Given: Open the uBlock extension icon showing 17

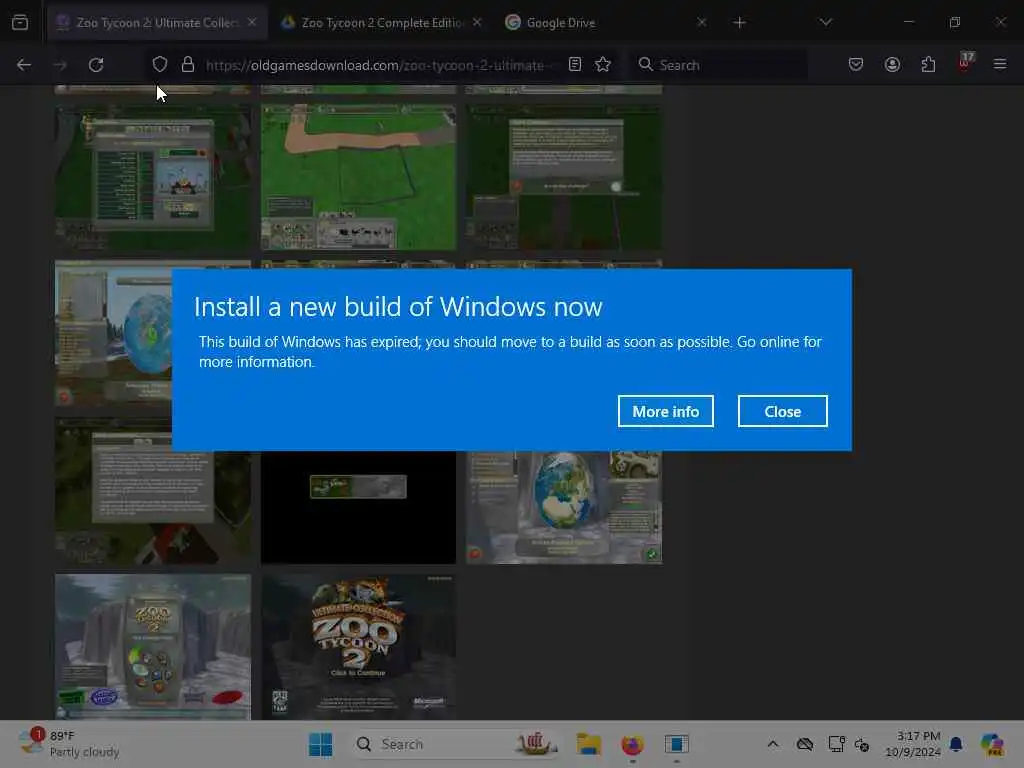Looking at the screenshot, I should coord(965,63).
